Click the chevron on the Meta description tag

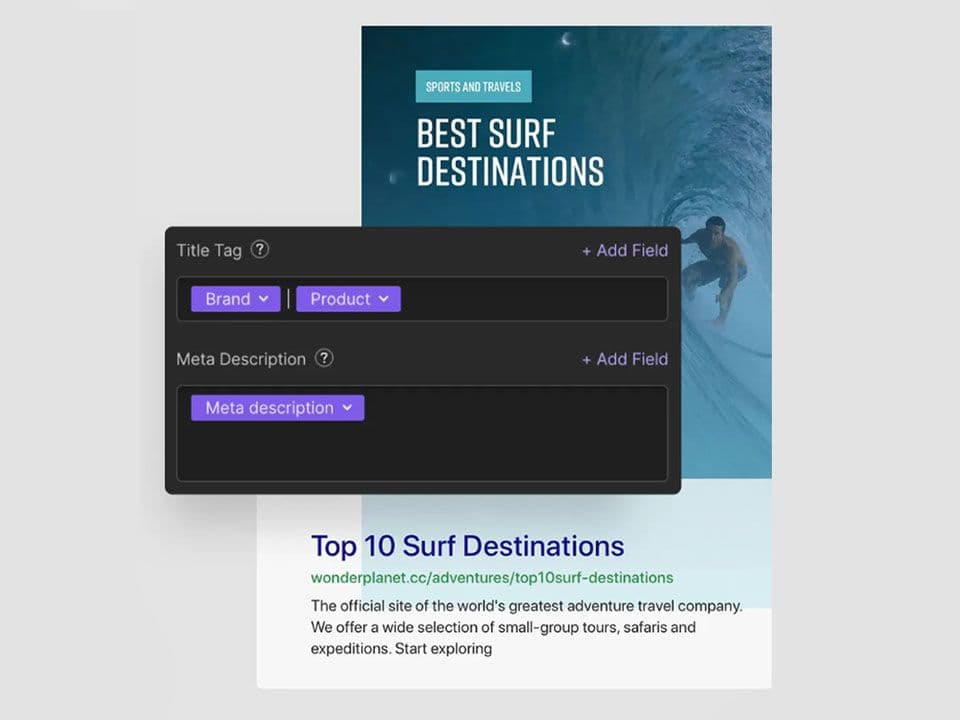[x=347, y=408]
